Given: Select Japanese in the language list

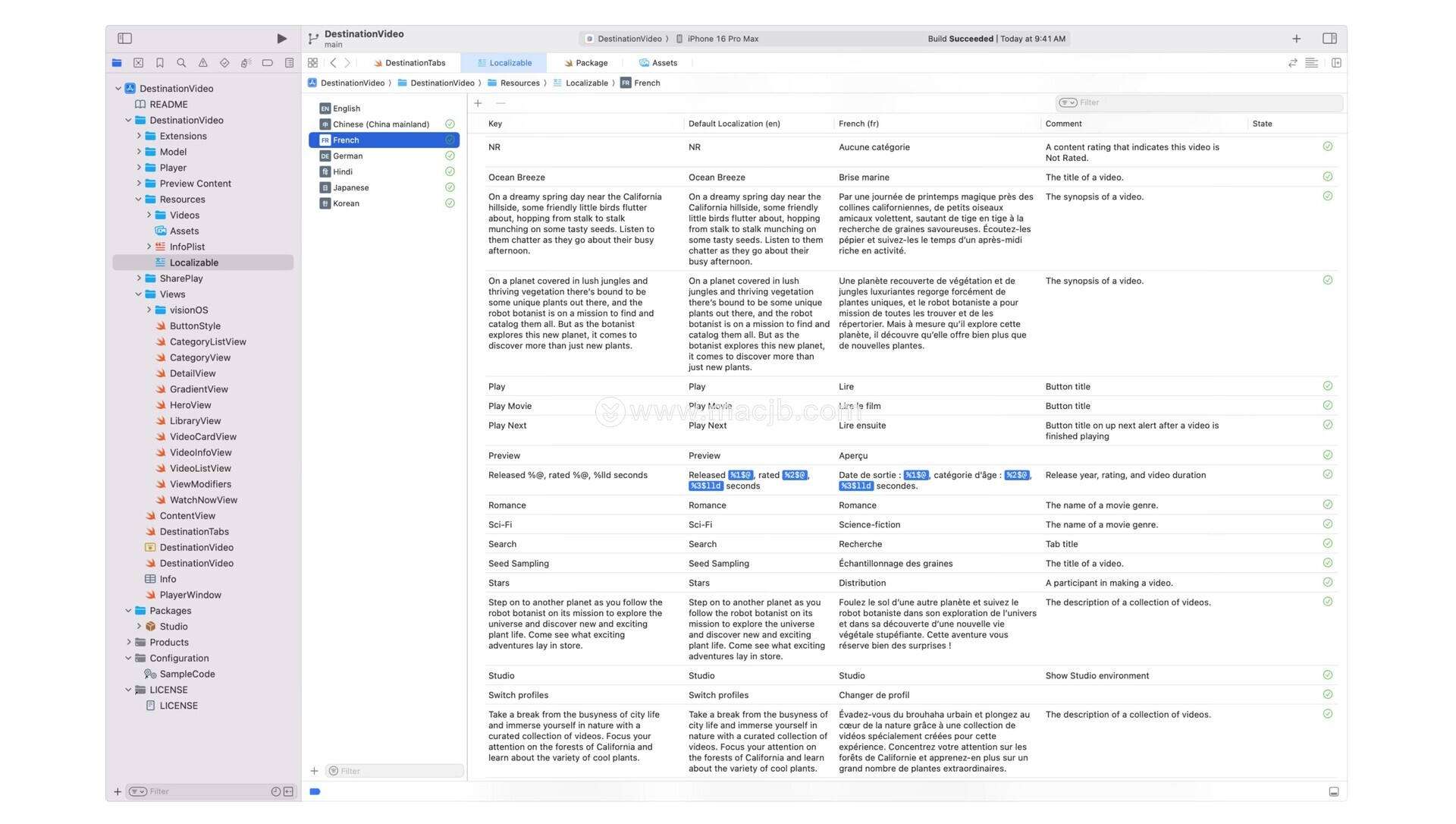Looking at the screenshot, I should tap(351, 188).
